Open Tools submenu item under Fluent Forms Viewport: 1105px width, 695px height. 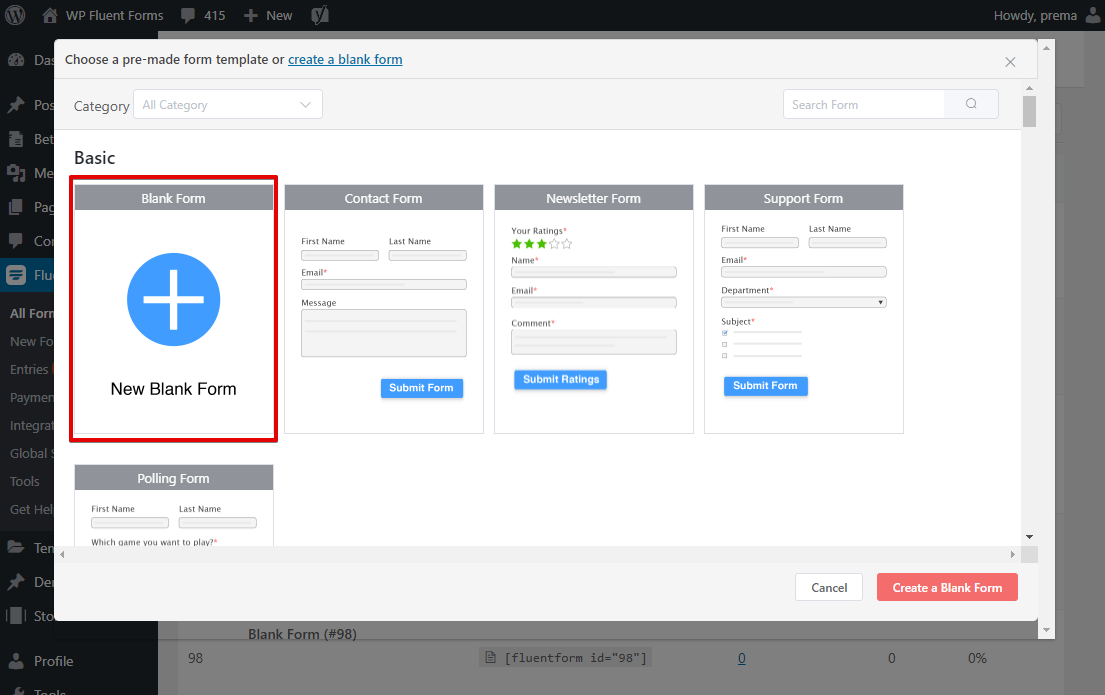(x=25, y=481)
